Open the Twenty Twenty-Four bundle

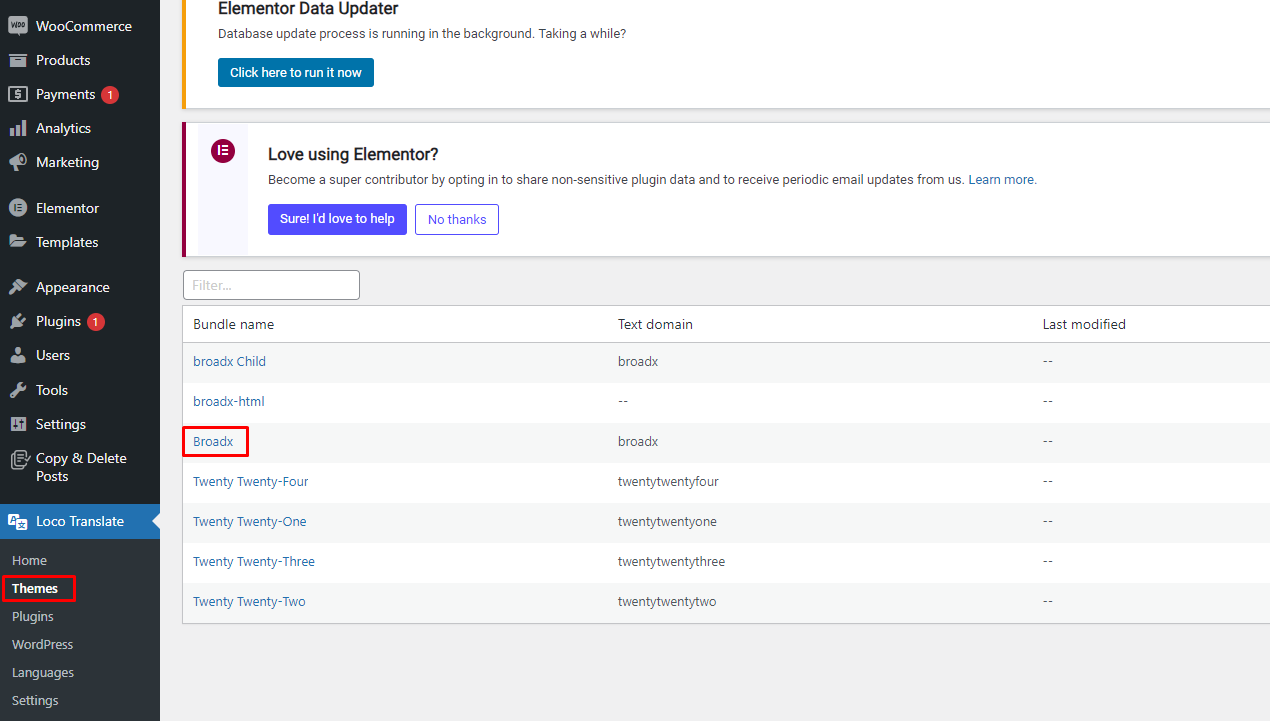click(x=250, y=481)
